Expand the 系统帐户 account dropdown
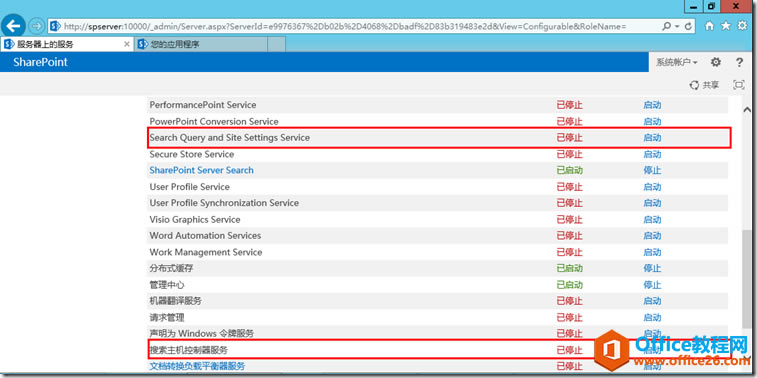The width and height of the screenshot is (757, 378). 676,62
